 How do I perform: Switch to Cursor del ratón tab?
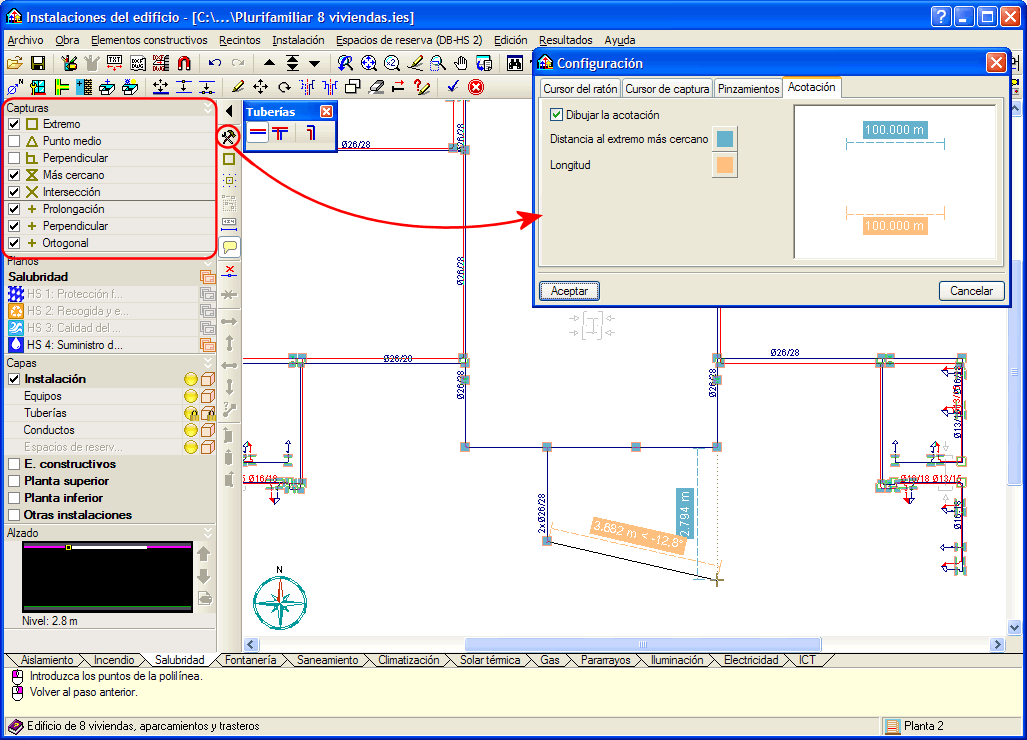580,88
